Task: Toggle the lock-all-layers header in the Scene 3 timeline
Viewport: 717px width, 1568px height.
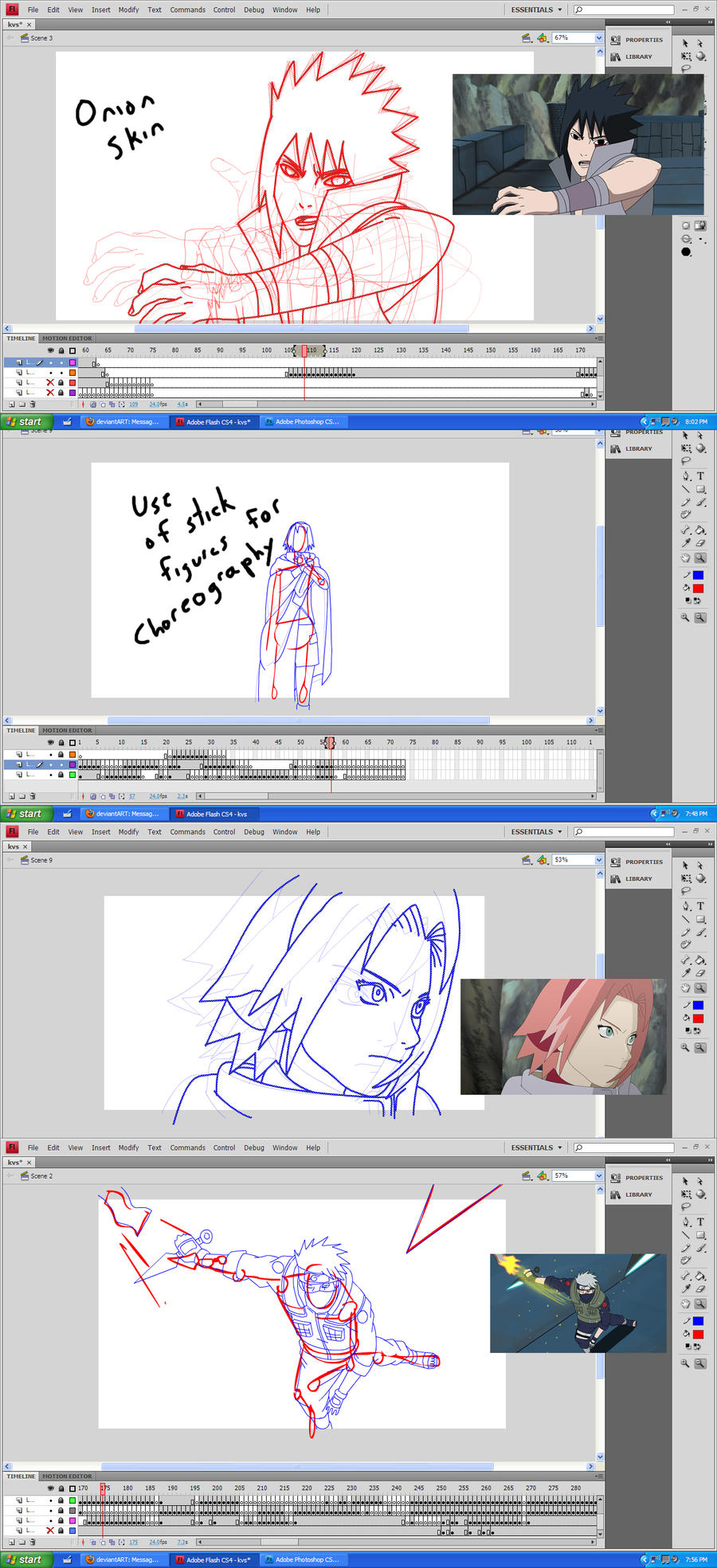Action: [61, 350]
